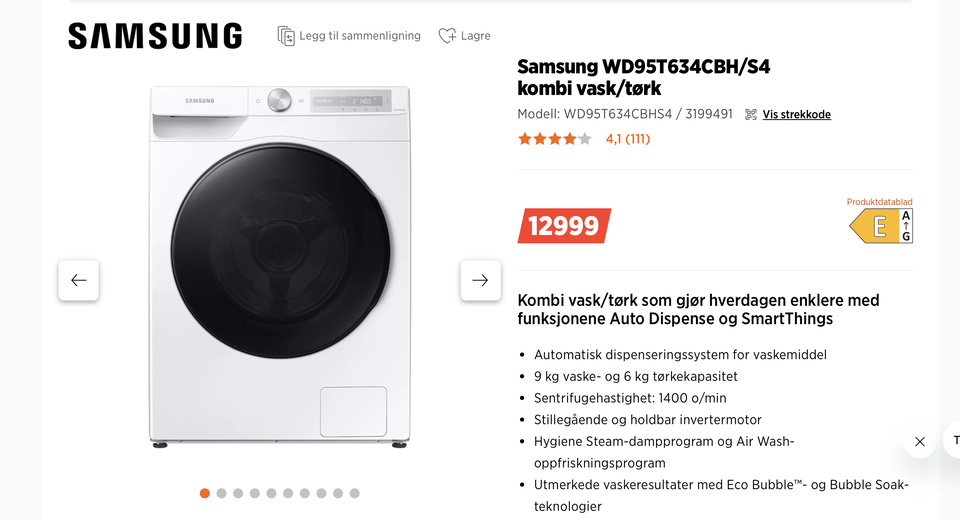The height and width of the screenshot is (520, 960).
Task: Select the first orange carousel dot
Action: click(x=204, y=493)
